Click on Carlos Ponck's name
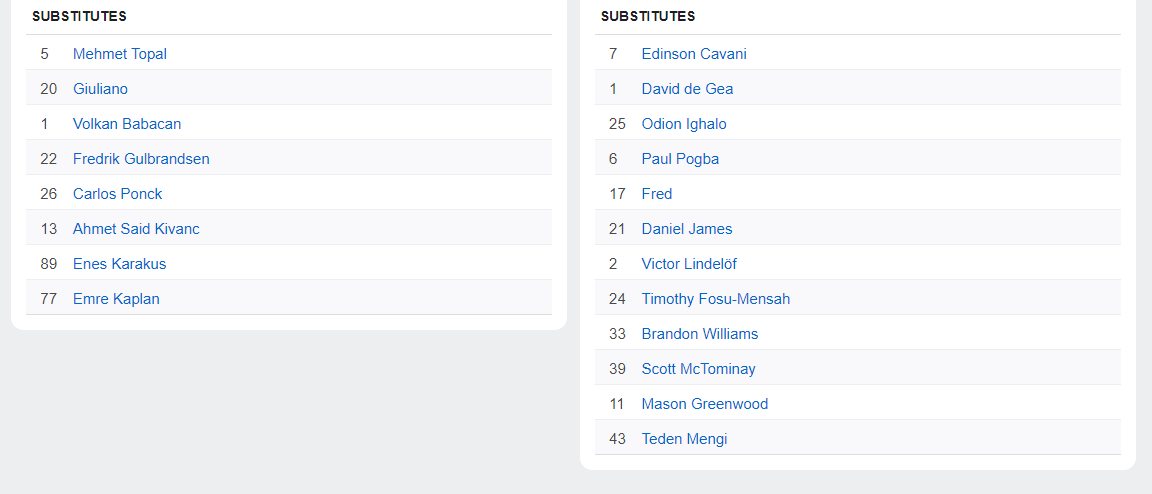Image resolution: width=1152 pixels, height=494 pixels. (117, 194)
